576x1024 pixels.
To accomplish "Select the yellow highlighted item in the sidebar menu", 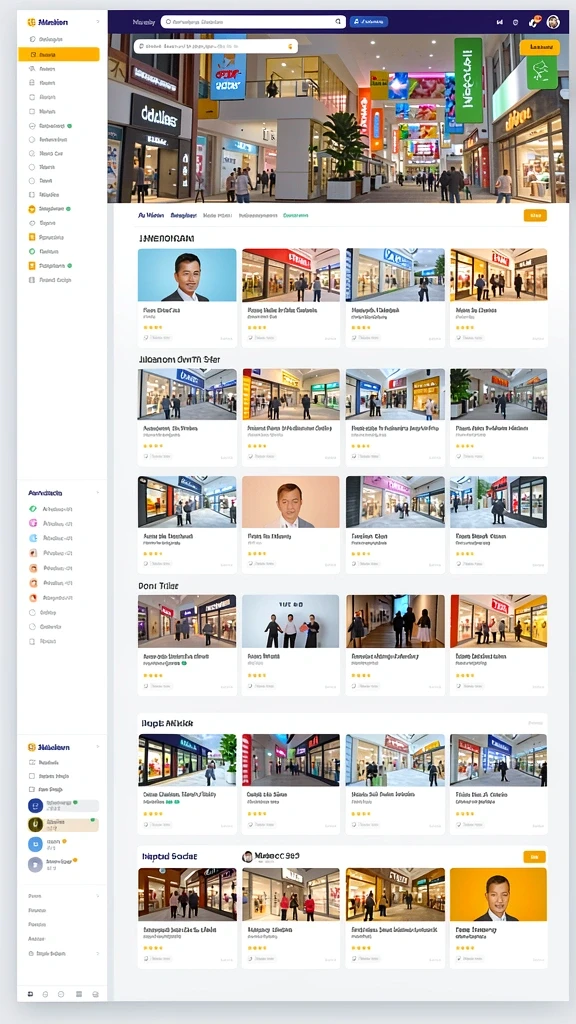I will (59, 54).
